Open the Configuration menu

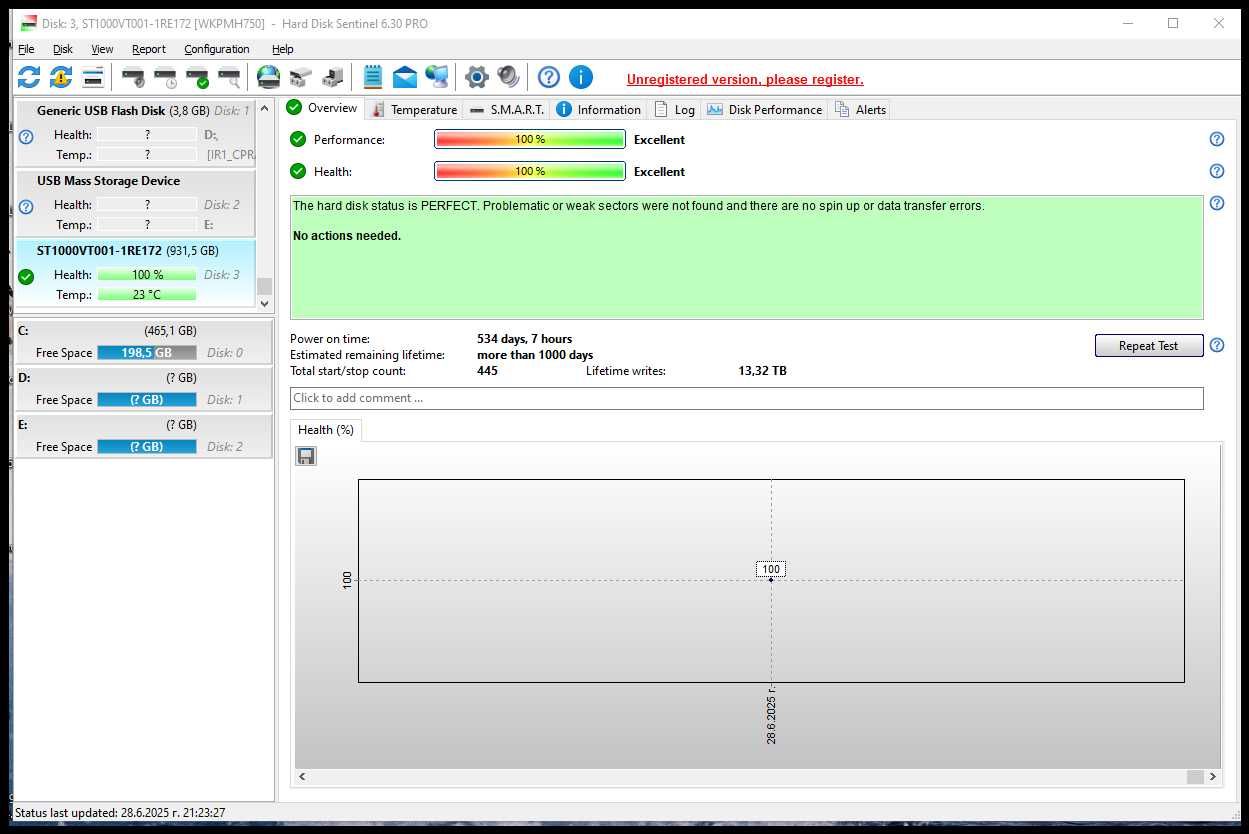[217, 49]
